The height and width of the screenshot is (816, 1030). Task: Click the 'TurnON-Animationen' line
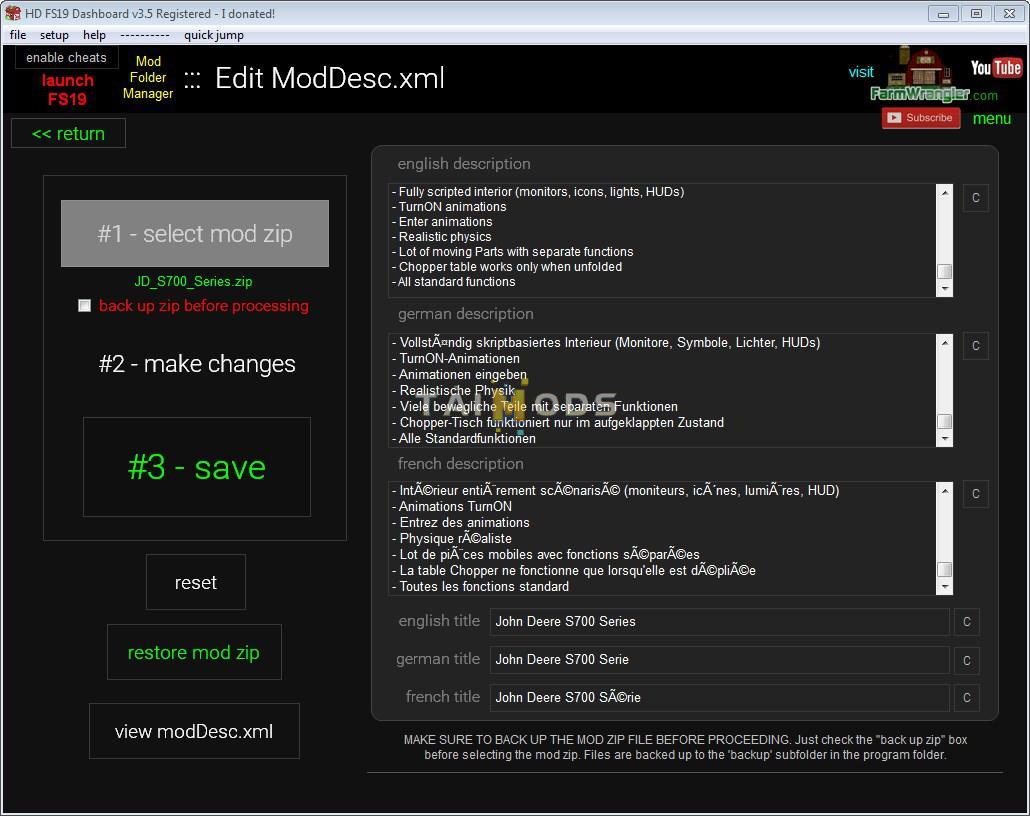(456, 359)
